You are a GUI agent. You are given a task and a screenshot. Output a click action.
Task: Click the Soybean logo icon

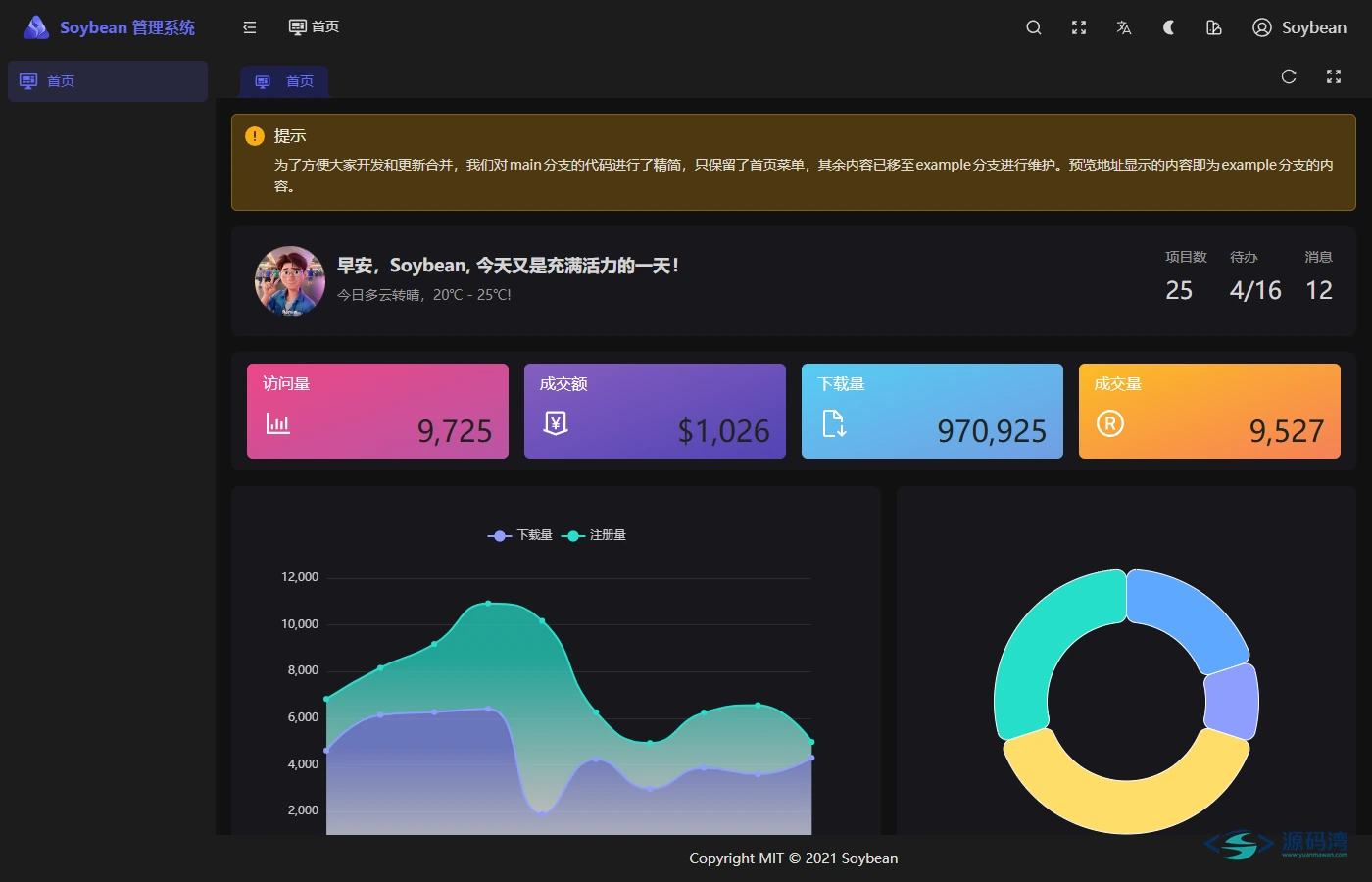coord(36,27)
